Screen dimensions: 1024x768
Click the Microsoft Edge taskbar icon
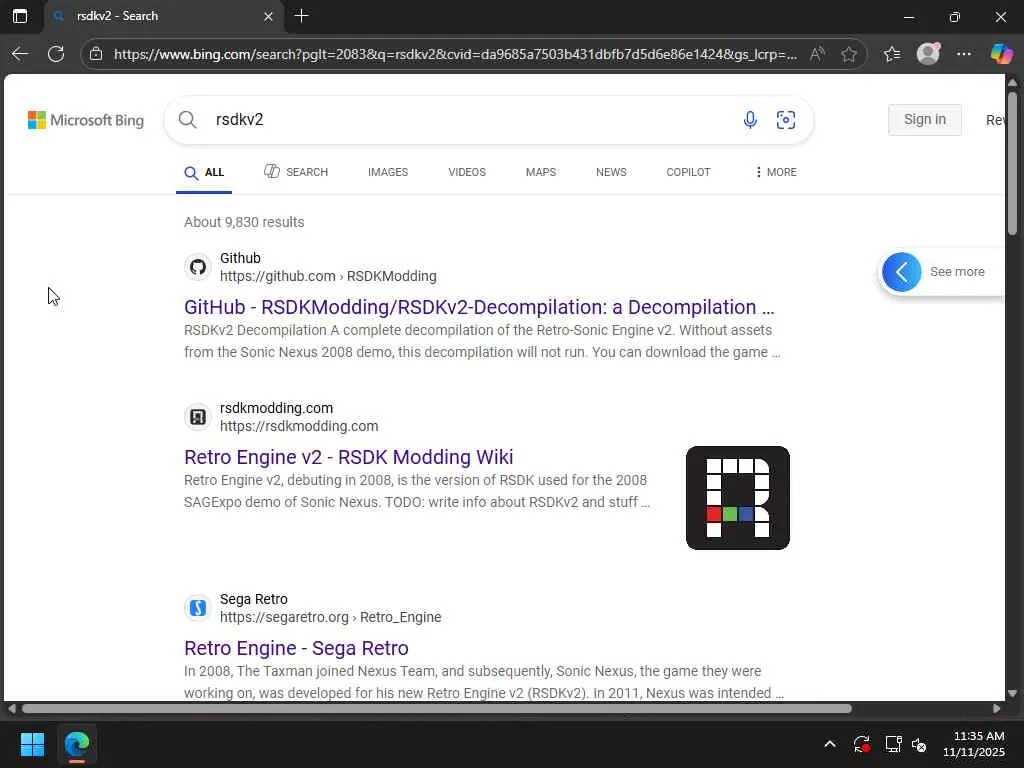point(76,744)
